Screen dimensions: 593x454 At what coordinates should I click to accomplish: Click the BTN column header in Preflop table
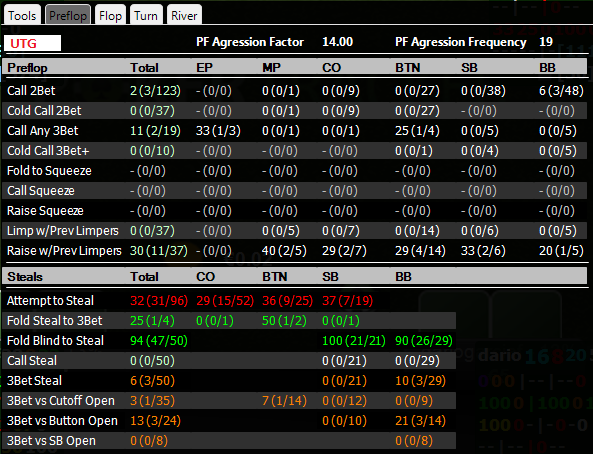pyautogui.click(x=408, y=68)
